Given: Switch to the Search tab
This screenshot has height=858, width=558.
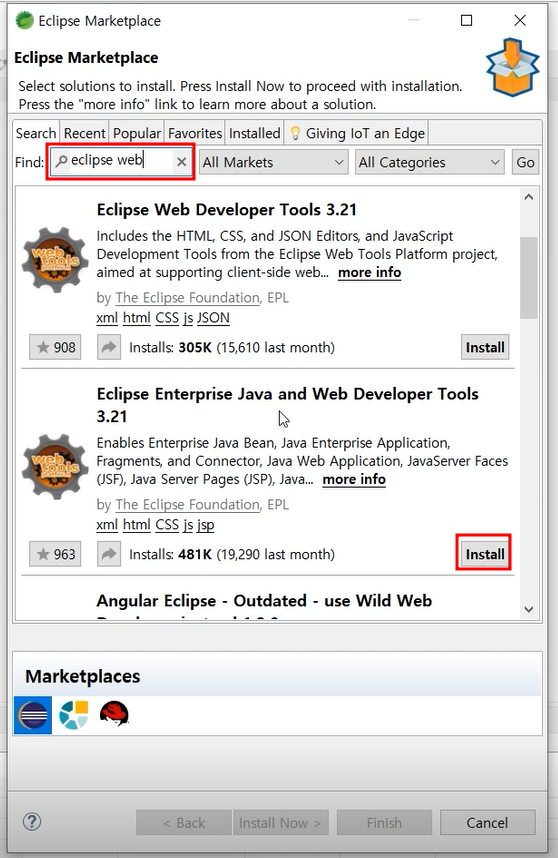Looking at the screenshot, I should tap(36, 133).
